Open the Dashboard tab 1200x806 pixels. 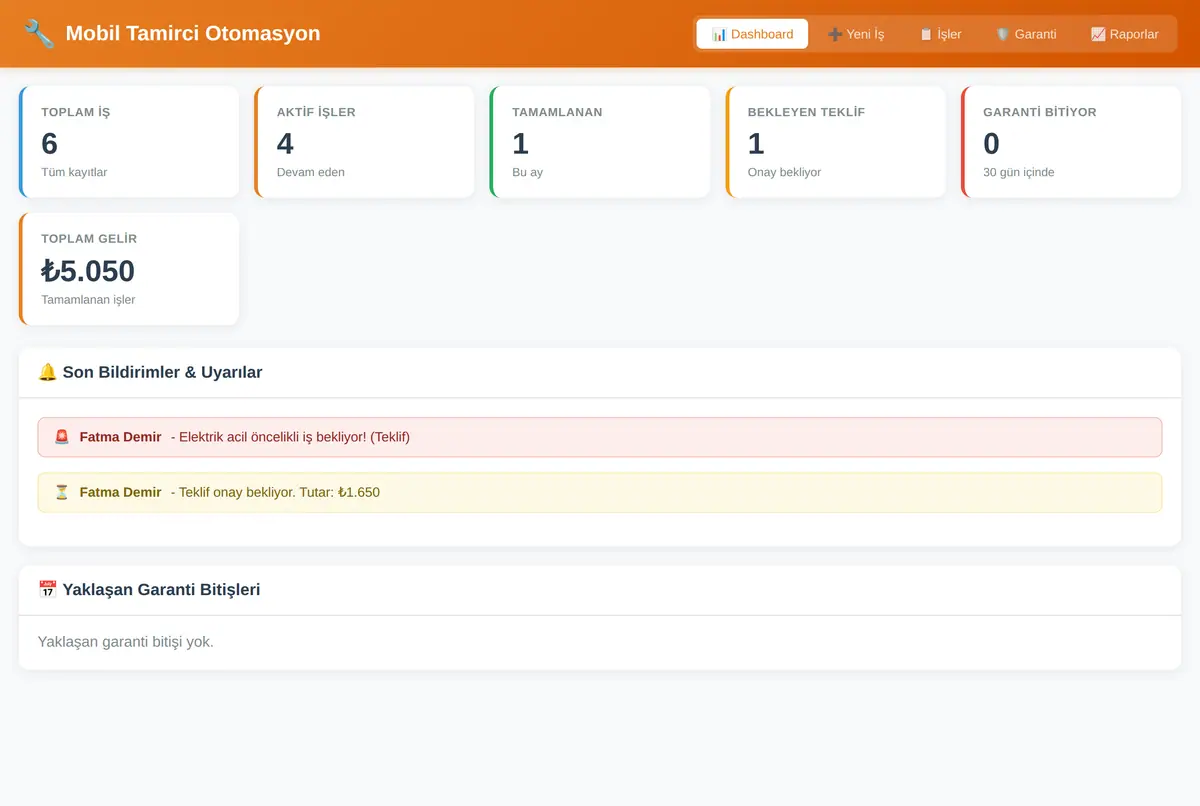(x=752, y=34)
